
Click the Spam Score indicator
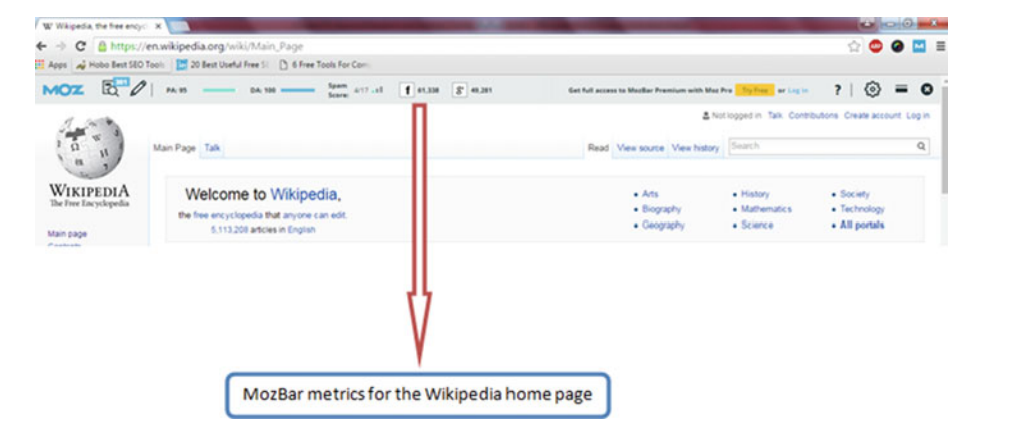tap(356, 90)
